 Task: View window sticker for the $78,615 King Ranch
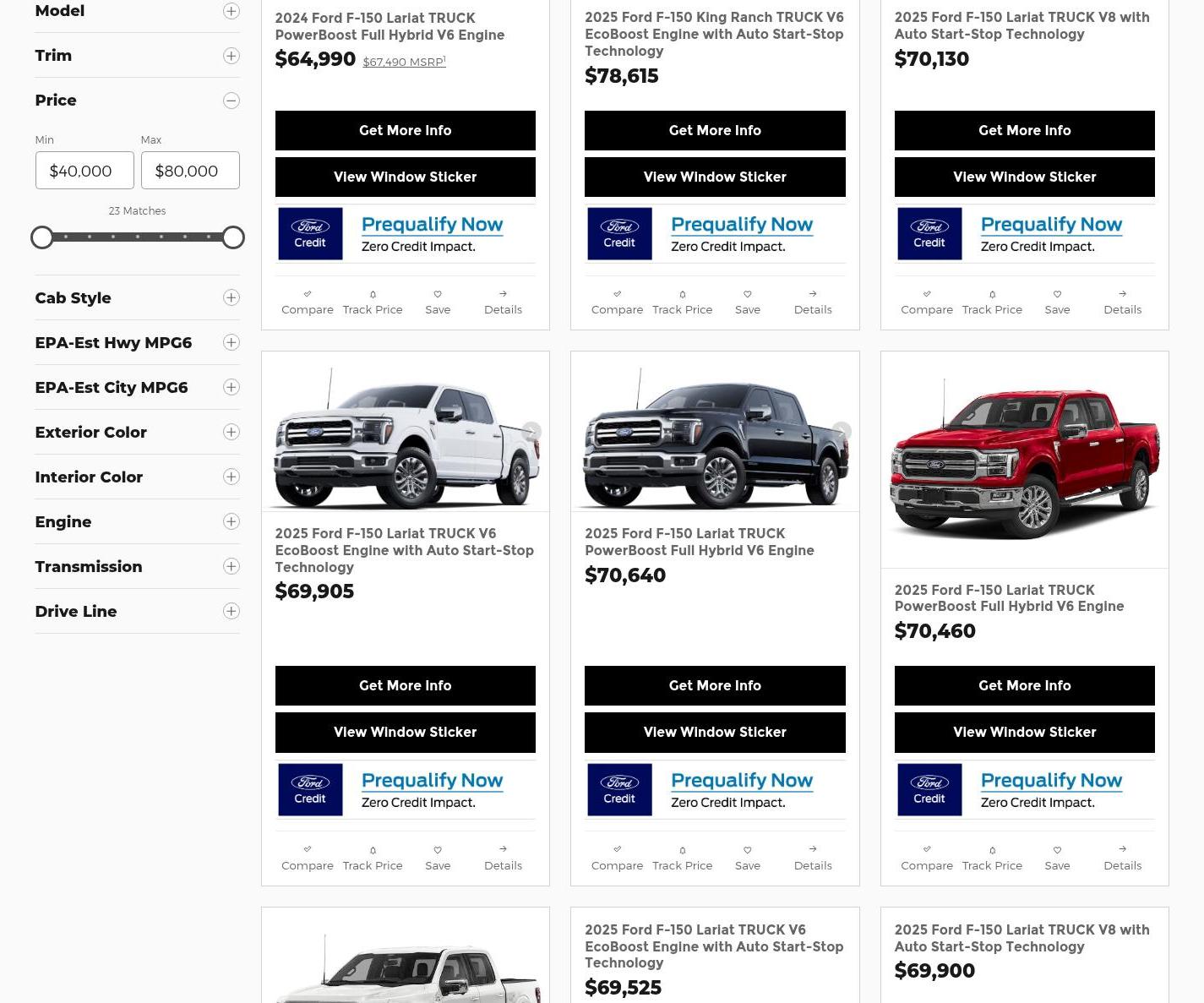715,177
